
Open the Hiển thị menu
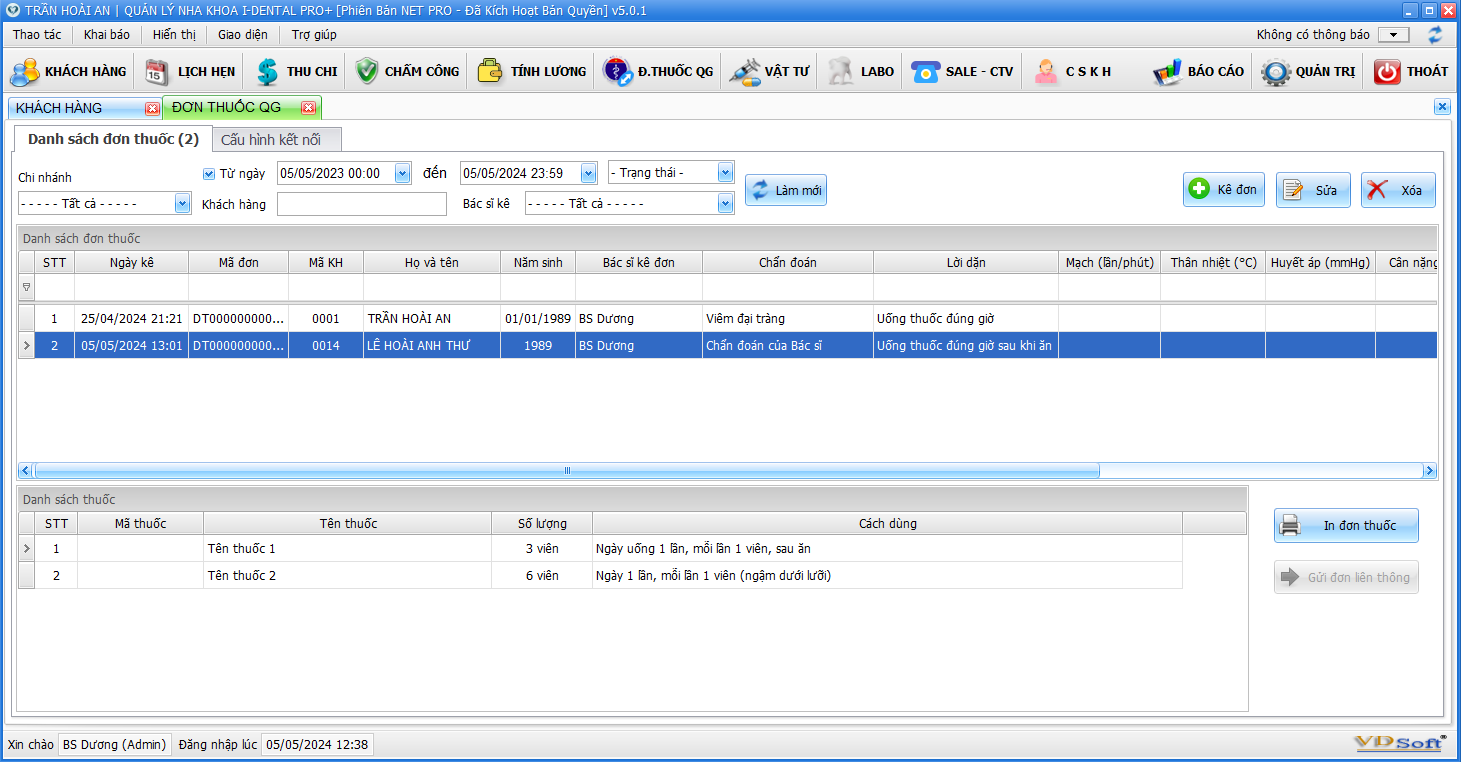point(175,34)
